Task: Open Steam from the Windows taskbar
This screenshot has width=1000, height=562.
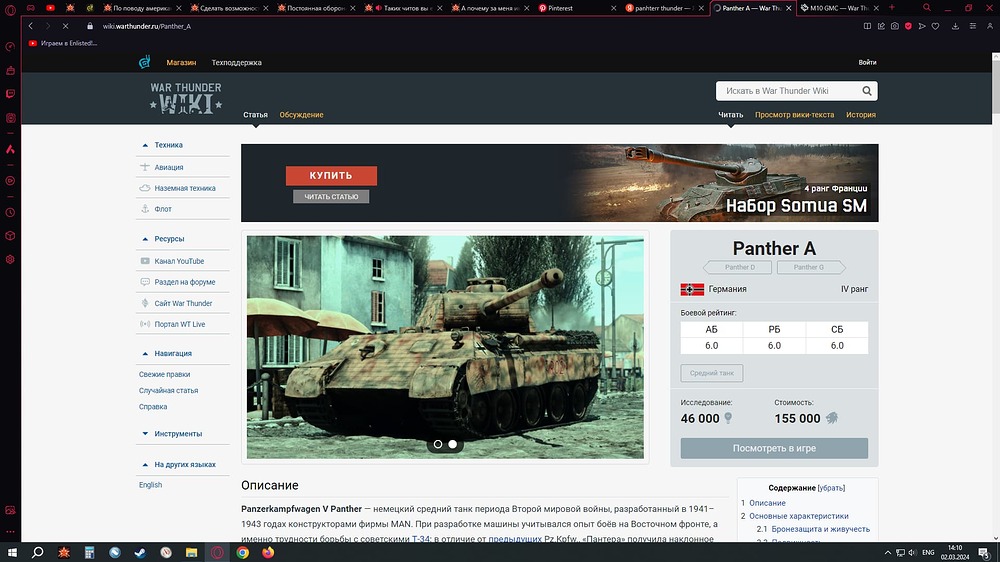Action: click(x=140, y=552)
